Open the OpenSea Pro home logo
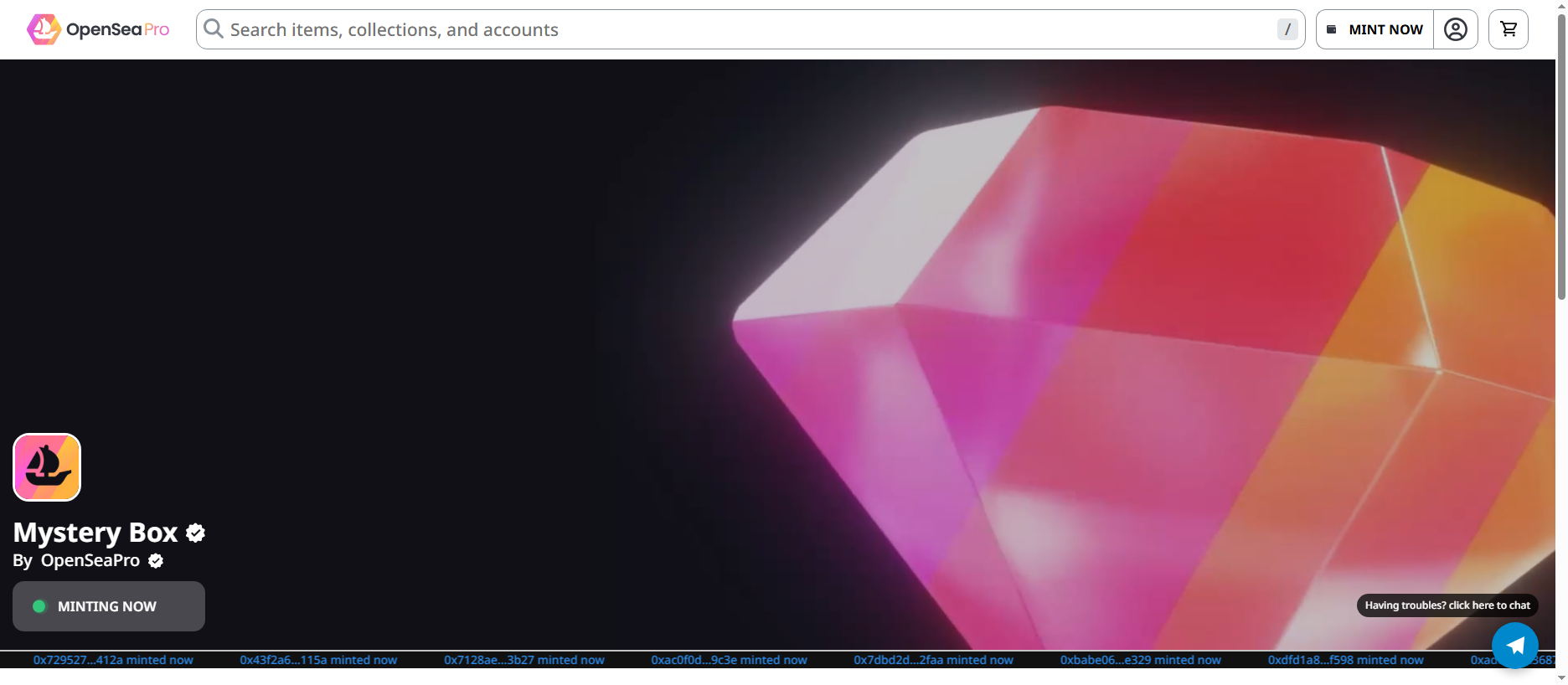Image resolution: width=1568 pixels, height=685 pixels. 98,29
